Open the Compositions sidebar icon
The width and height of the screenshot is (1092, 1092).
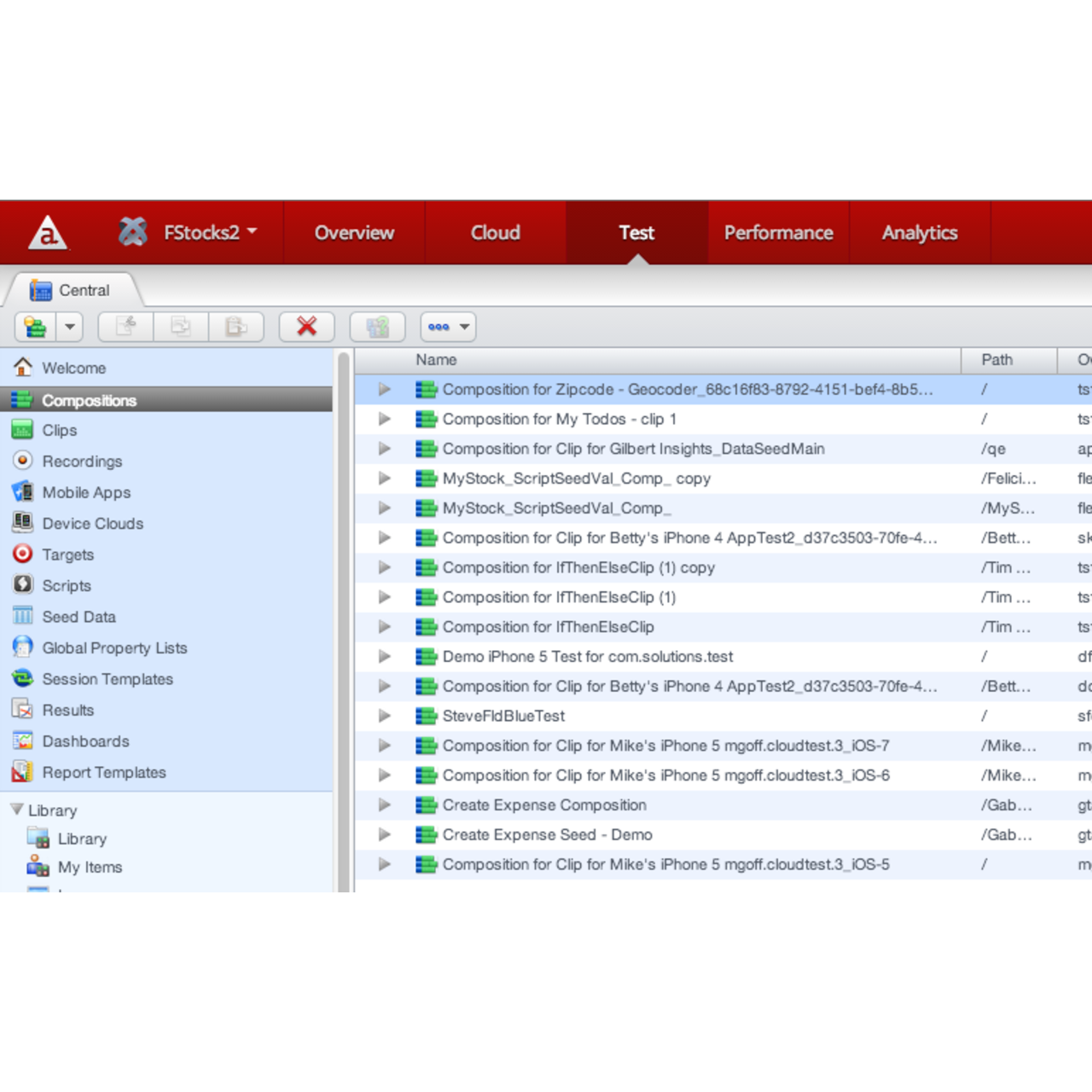click(22, 399)
